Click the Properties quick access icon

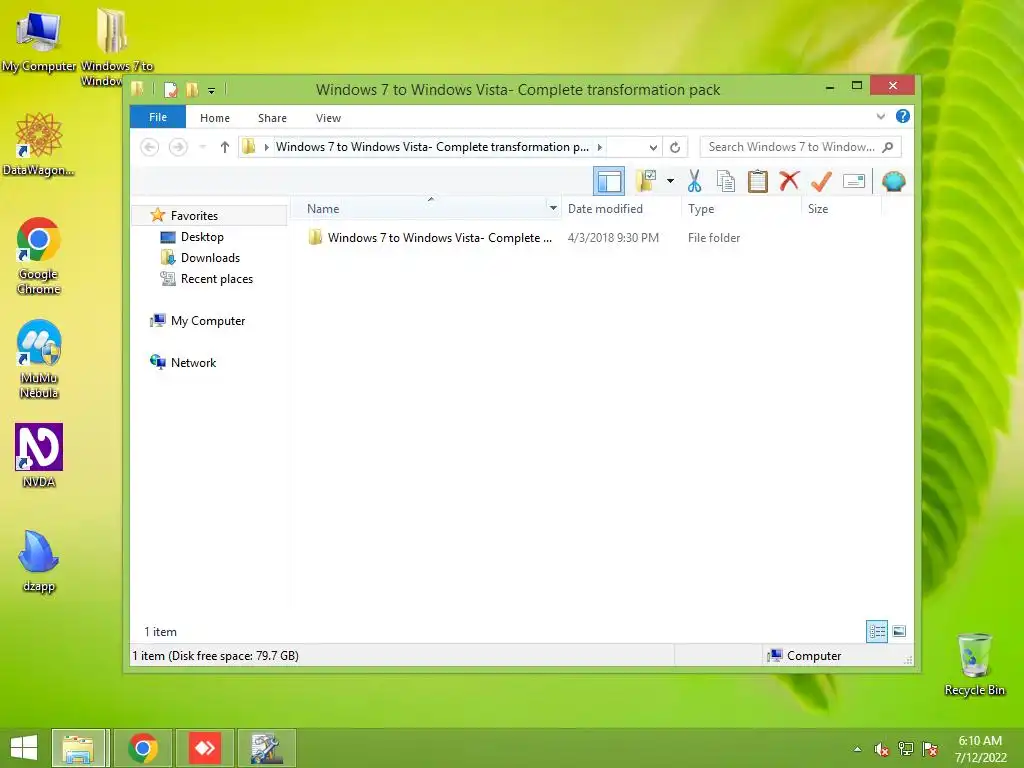(x=170, y=89)
